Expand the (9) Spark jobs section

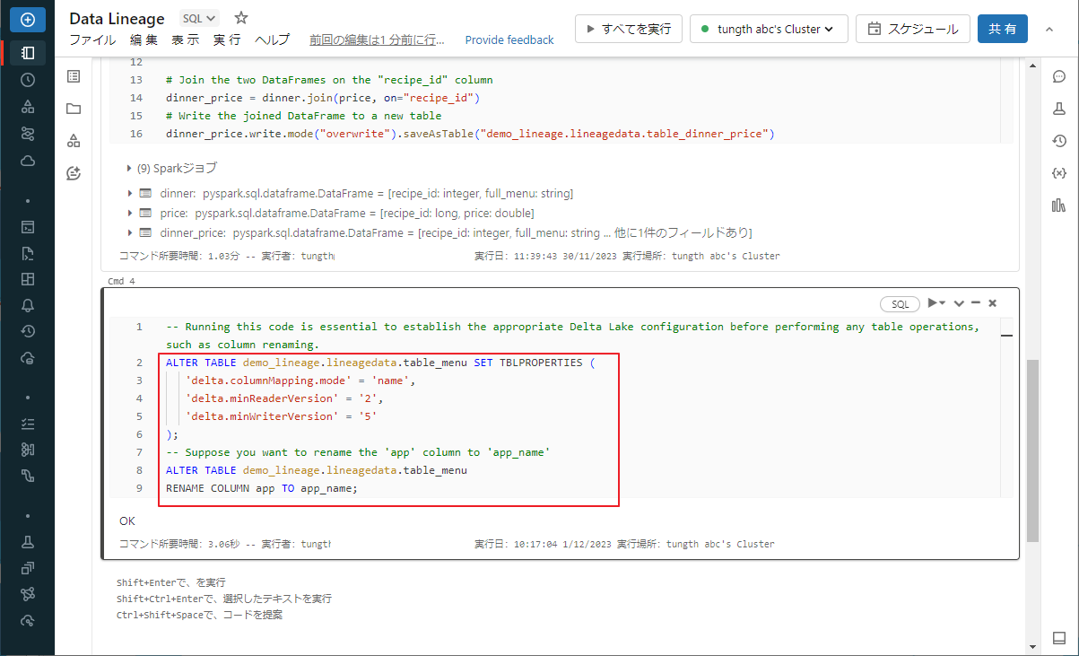pyautogui.click(x=129, y=168)
